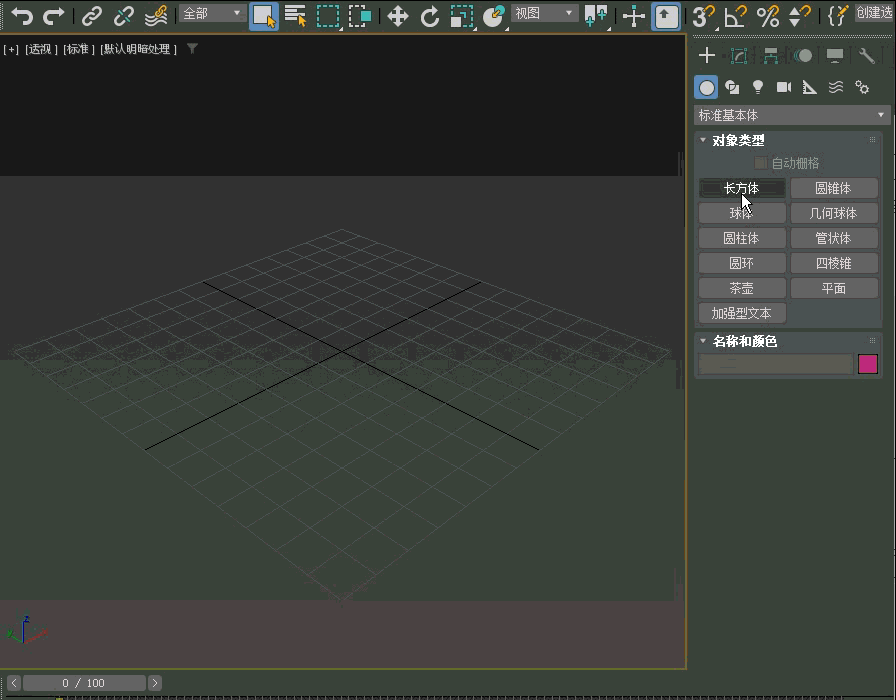Viewport: 896px width, 700px height.
Task: Toggle Select and Manipulate
Action: [634, 16]
